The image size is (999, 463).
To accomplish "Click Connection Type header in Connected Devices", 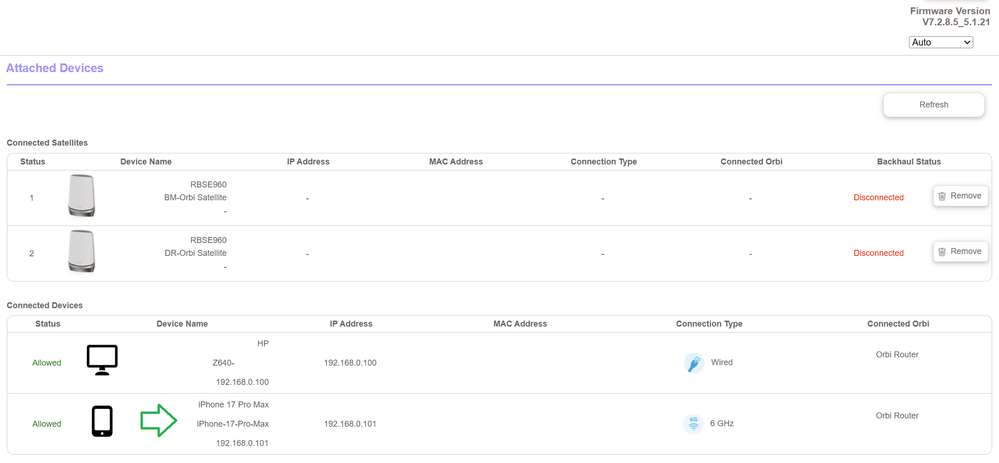I will (709, 324).
